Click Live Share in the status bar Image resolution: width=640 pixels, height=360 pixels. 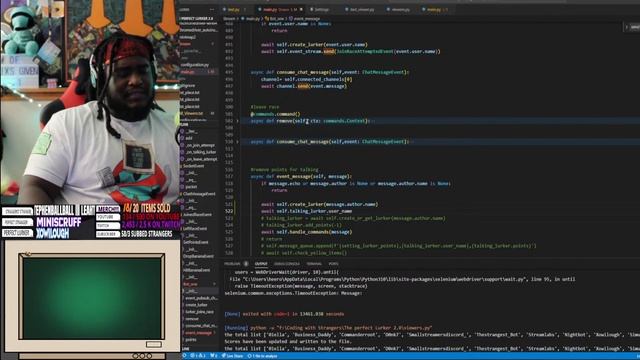point(232,356)
